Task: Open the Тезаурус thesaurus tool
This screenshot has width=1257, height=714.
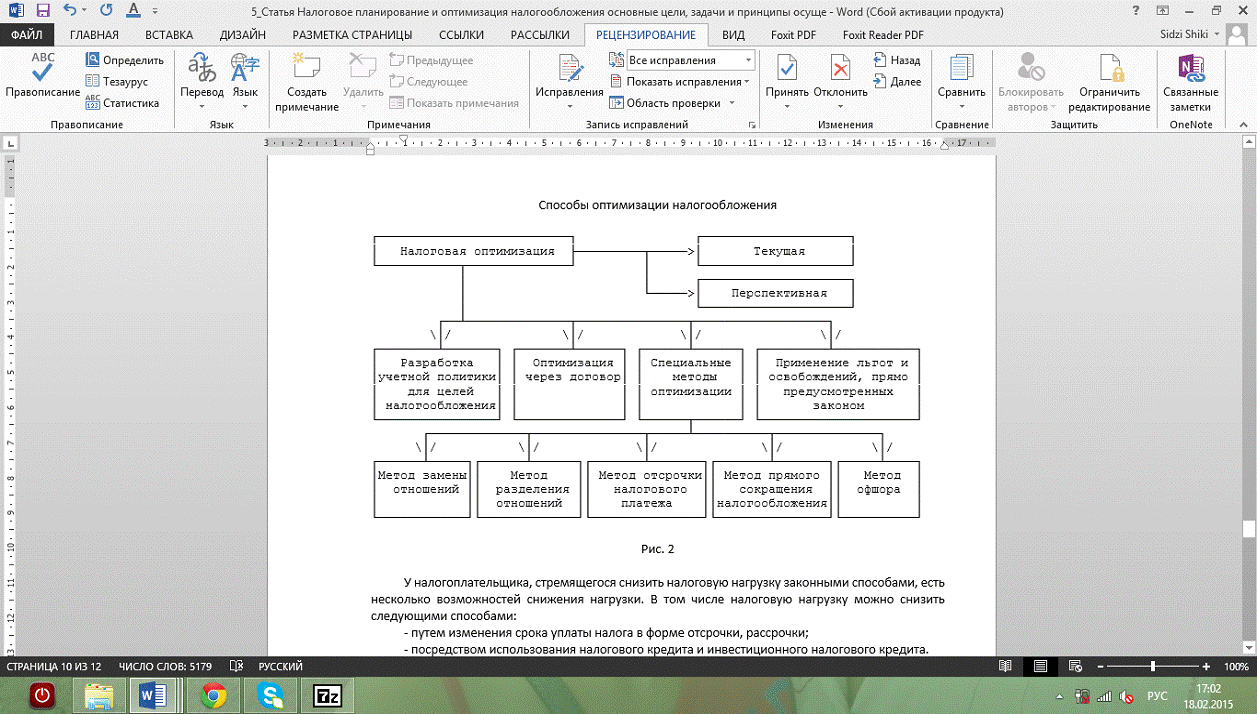Action: pyautogui.click(x=117, y=81)
